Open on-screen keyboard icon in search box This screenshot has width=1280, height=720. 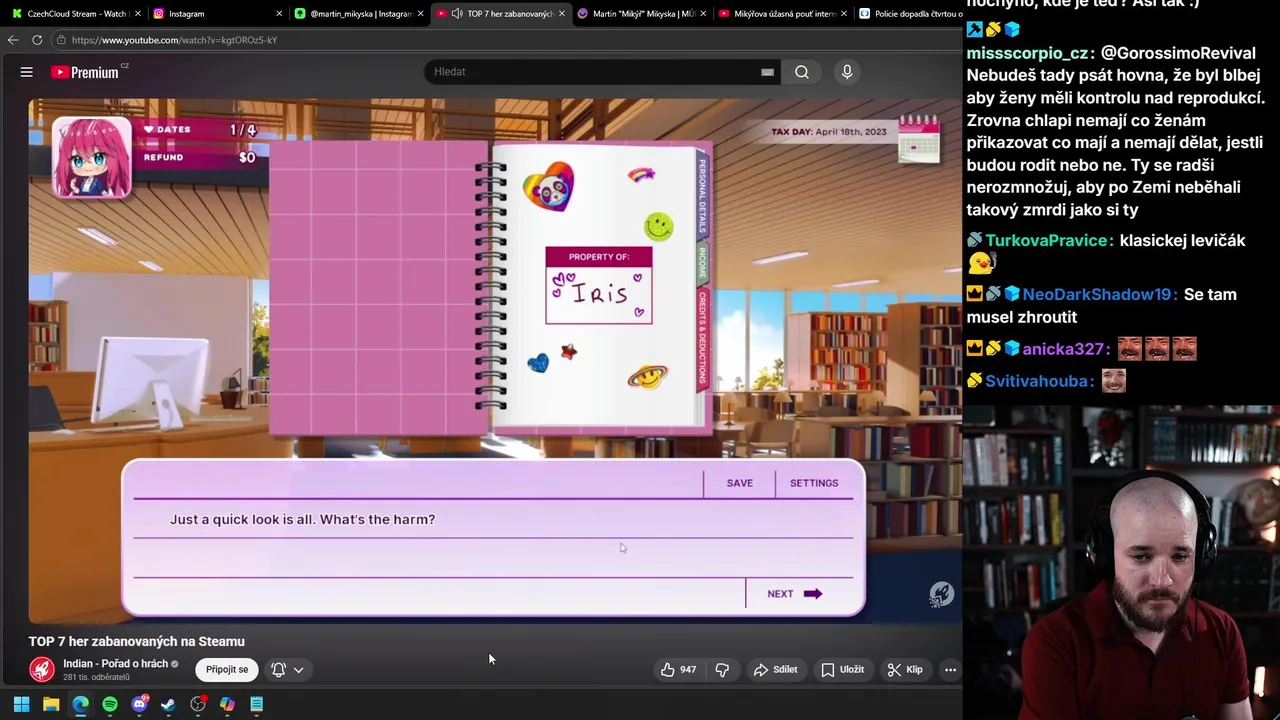767,72
